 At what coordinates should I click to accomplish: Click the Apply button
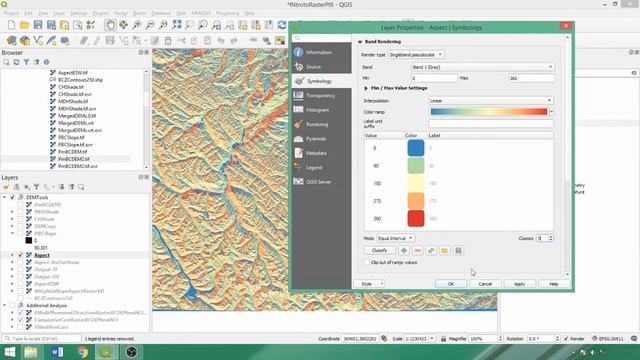click(519, 284)
